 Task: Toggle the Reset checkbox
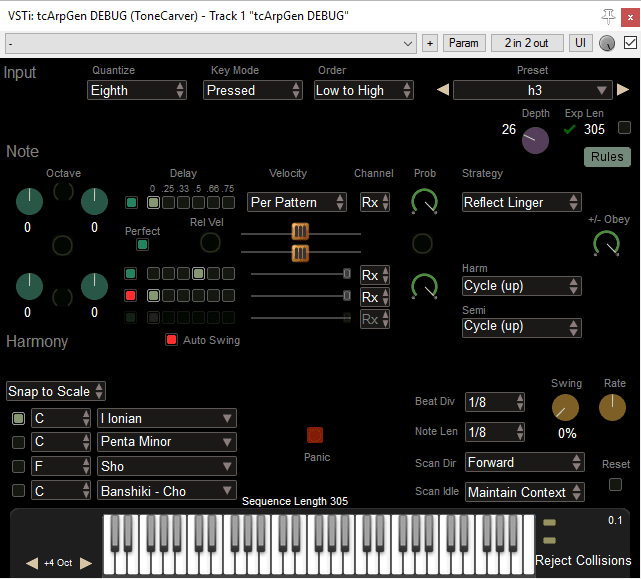point(615,485)
